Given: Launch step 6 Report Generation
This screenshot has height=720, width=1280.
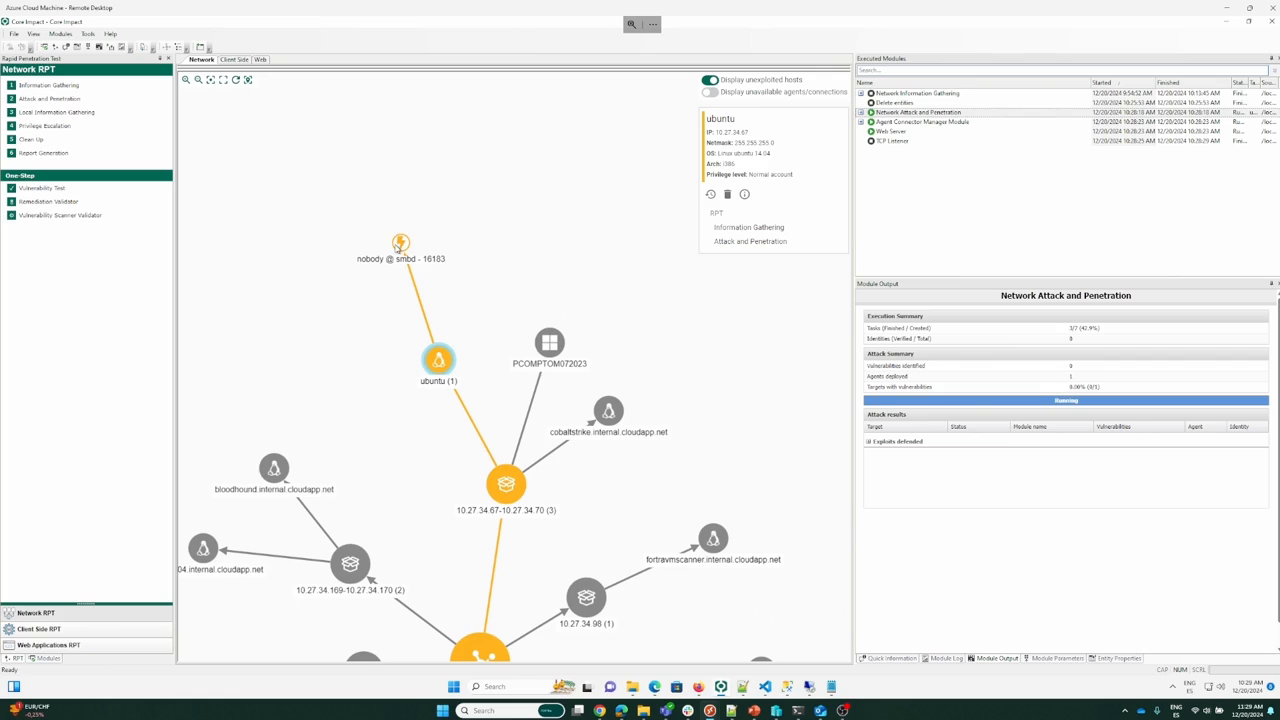Looking at the screenshot, I should tap(43, 153).
